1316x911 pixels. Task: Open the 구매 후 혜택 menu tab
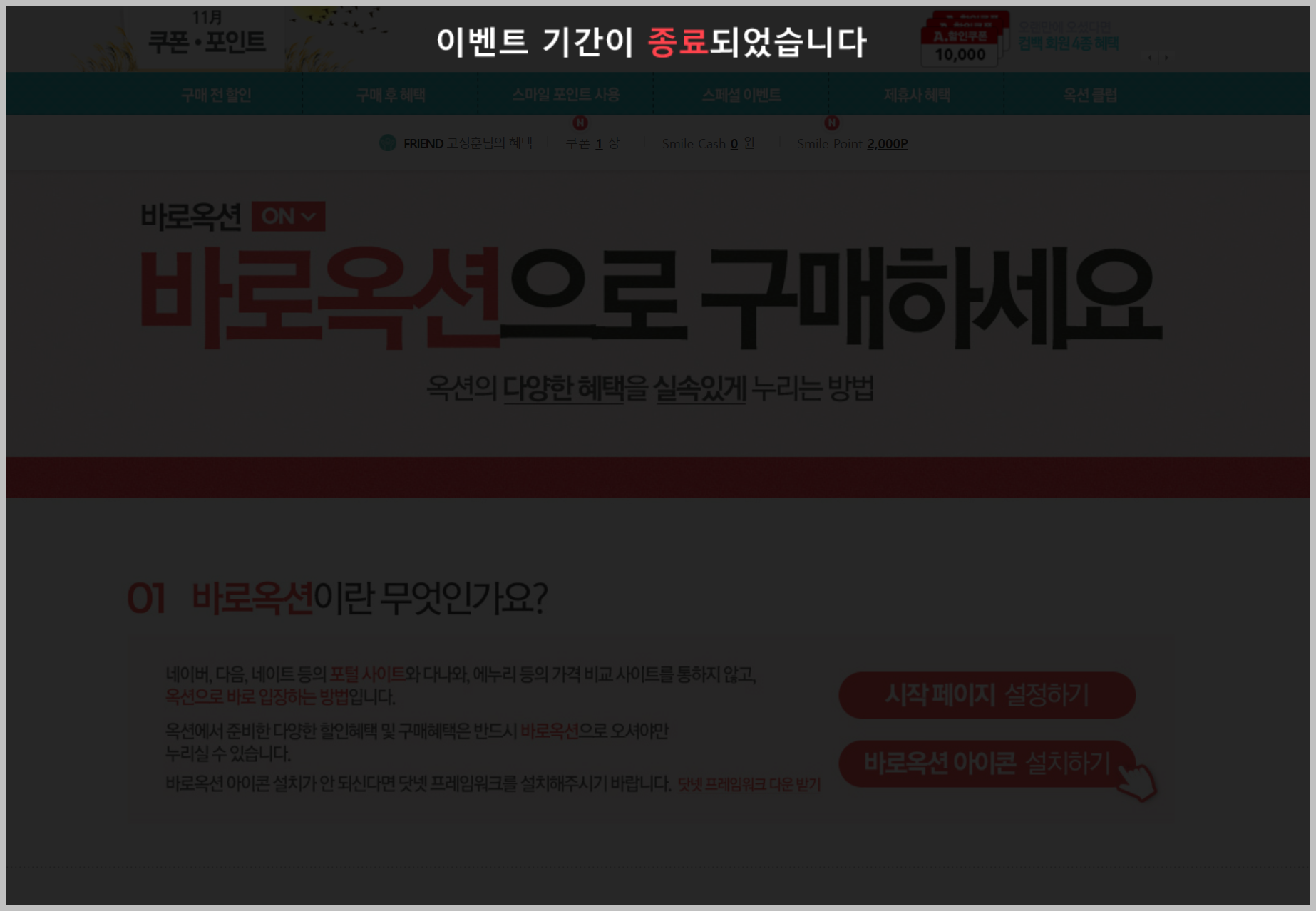tap(391, 95)
